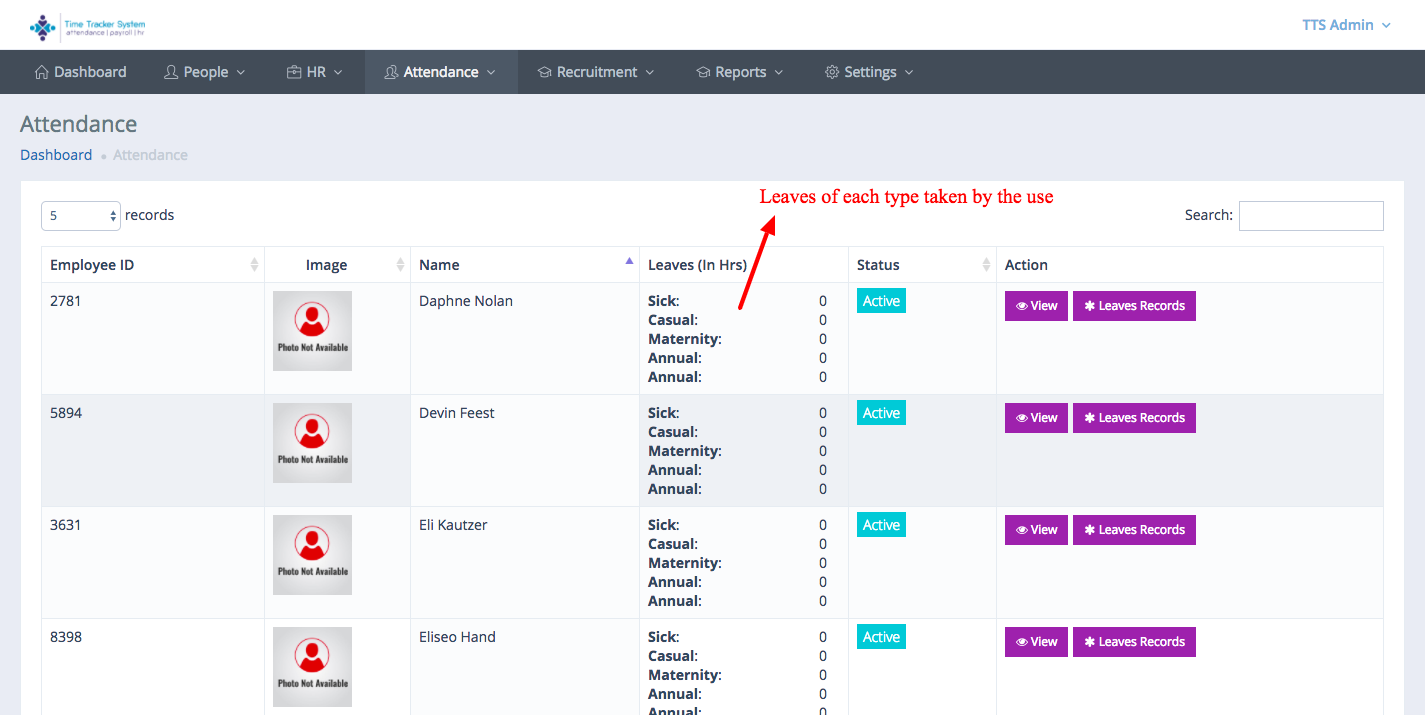
Task: Click into the Search input field
Action: coord(1310,216)
